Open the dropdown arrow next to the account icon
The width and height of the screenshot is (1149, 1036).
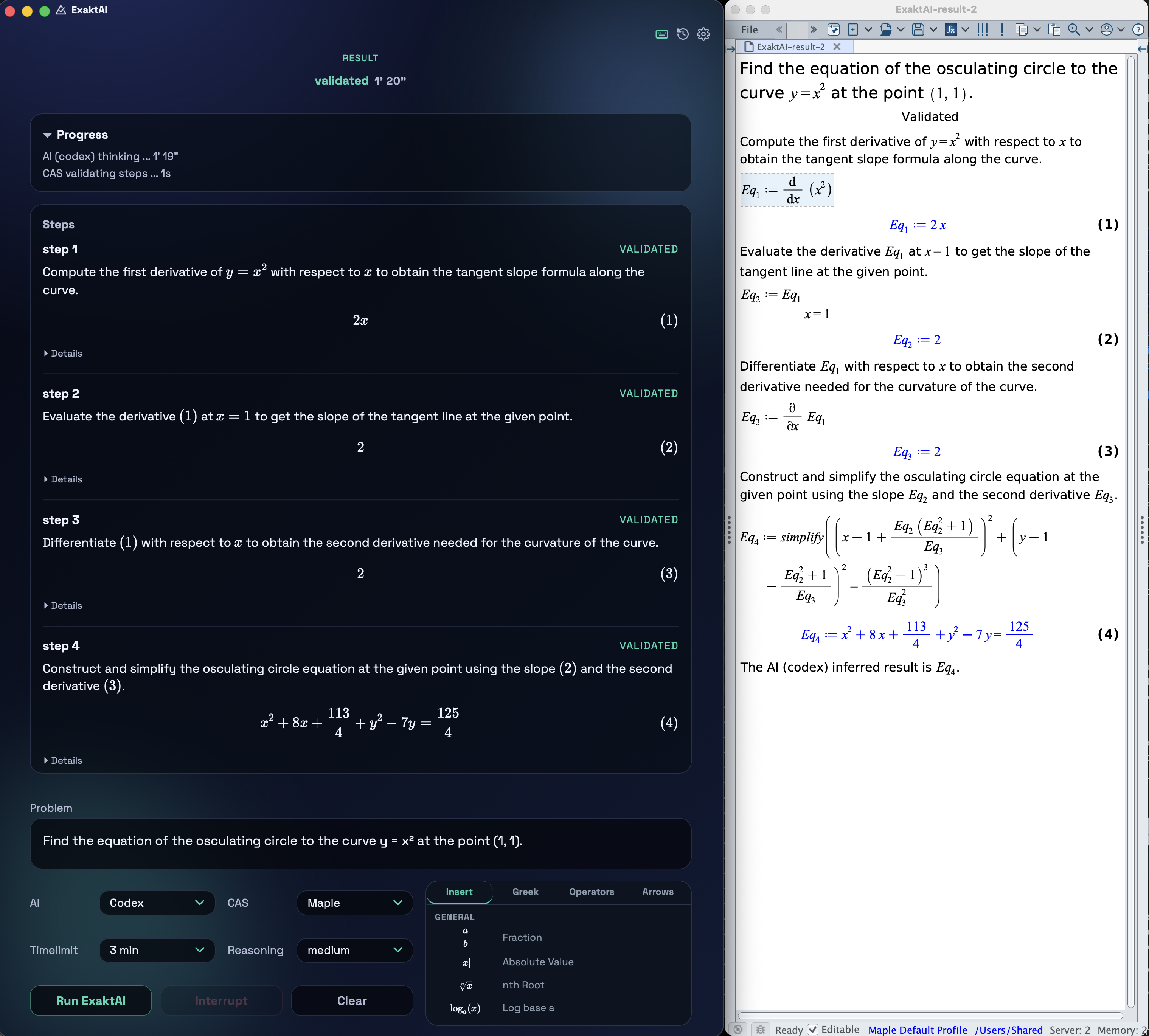[1121, 29]
